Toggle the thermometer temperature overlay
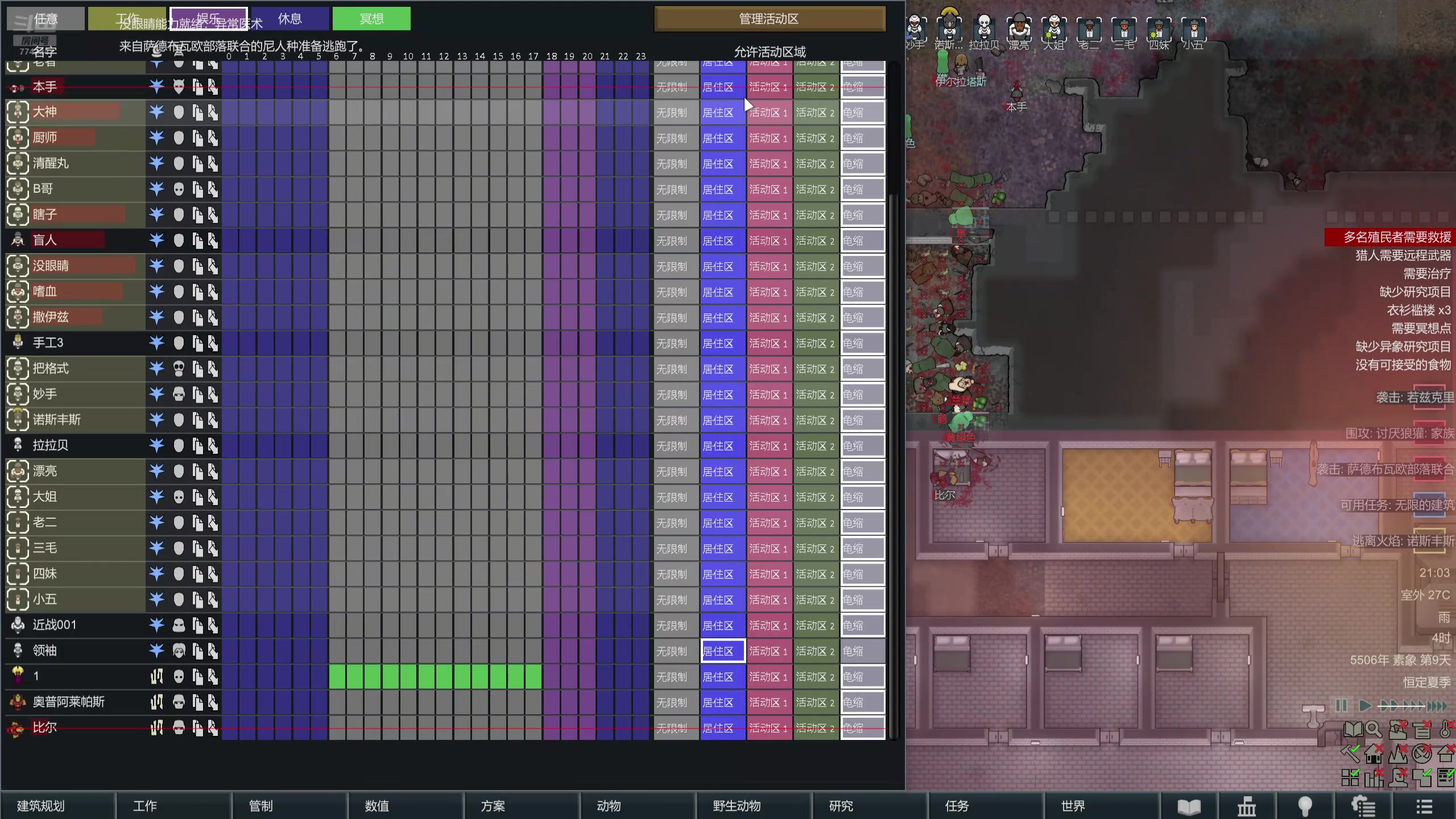This screenshot has height=819, width=1456. pyautogui.click(x=1446, y=729)
